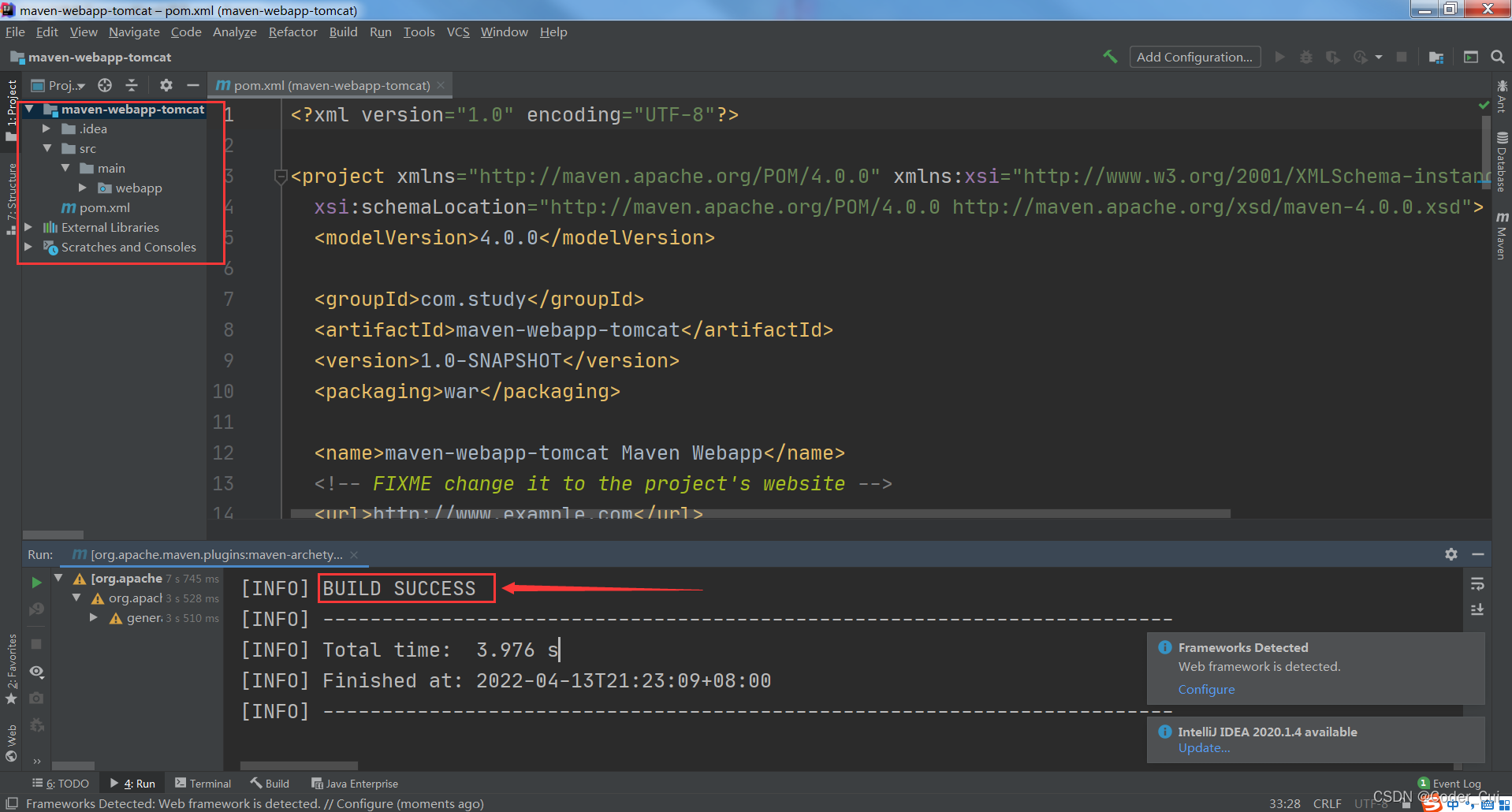Toggle soft-wrap icon in Run console

[1477, 583]
